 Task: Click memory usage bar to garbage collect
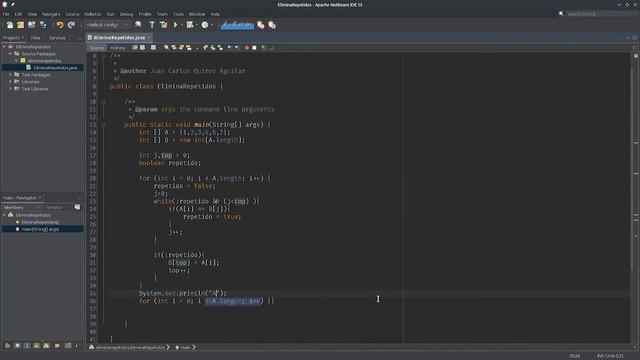coord(238,25)
